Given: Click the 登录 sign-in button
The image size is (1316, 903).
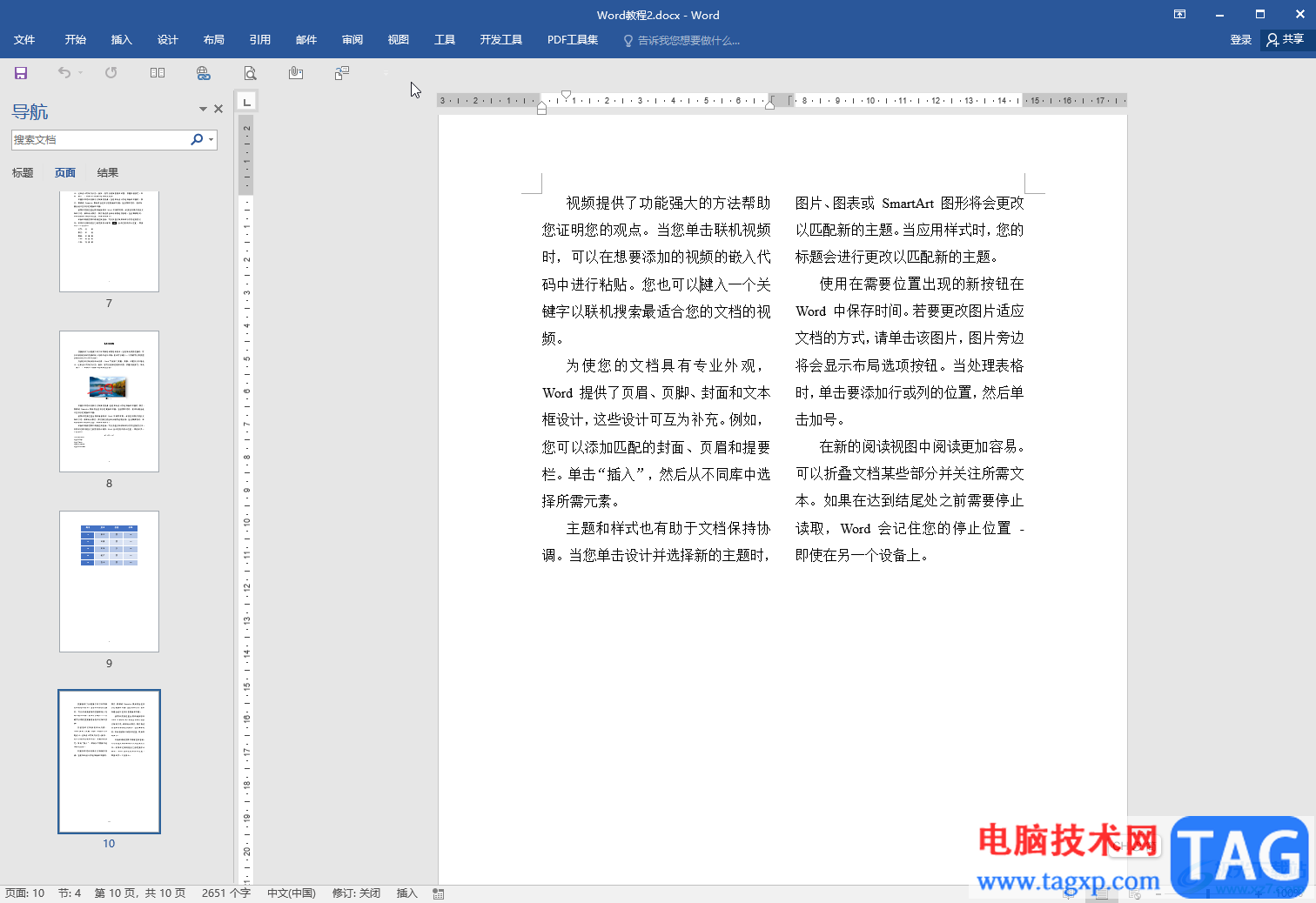Looking at the screenshot, I should 1240,40.
